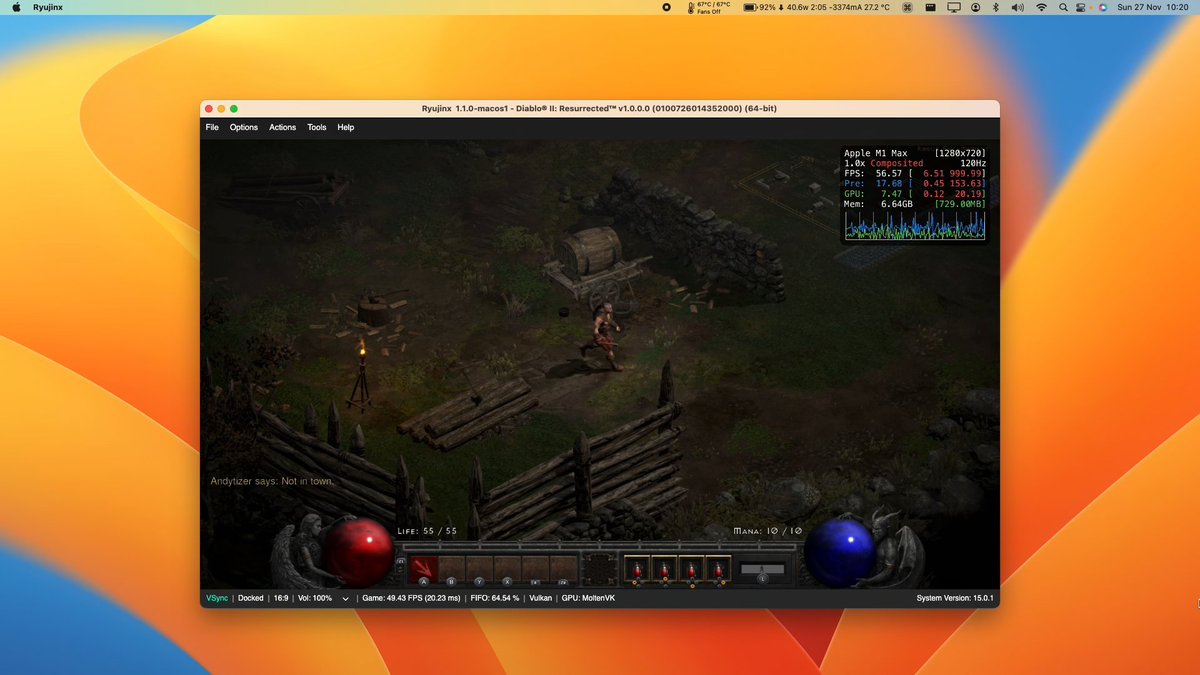The width and height of the screenshot is (1200, 675).
Task: Click the red Life orb
Action: click(361, 551)
